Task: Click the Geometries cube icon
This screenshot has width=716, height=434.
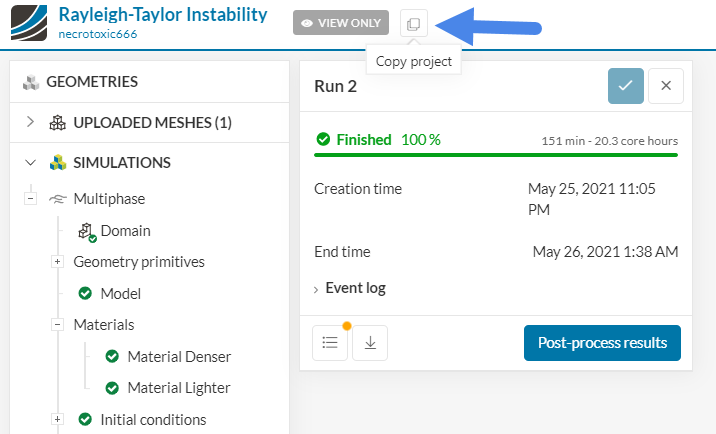Action: 30,82
